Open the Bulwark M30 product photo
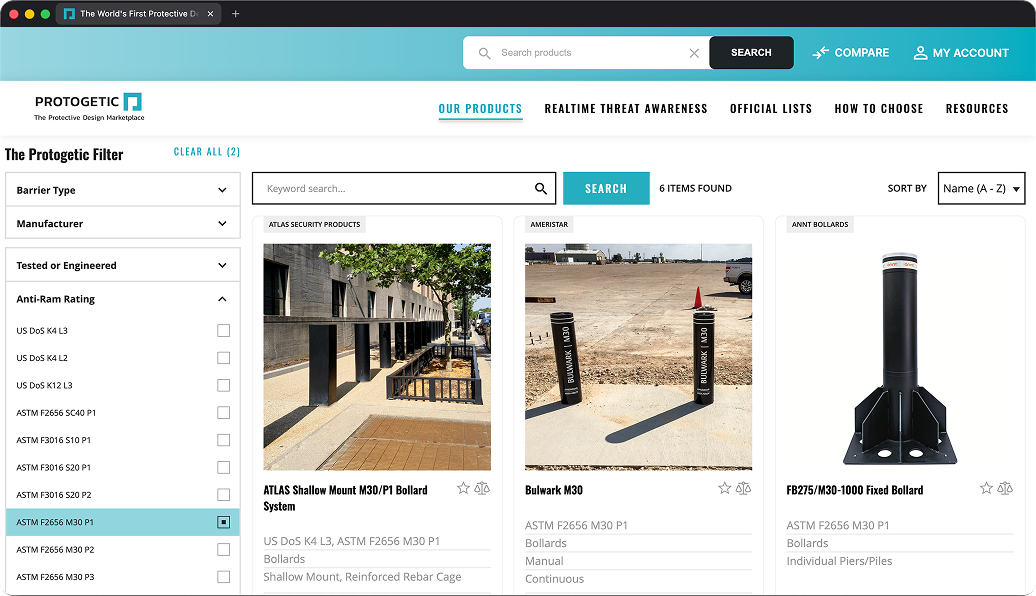This screenshot has height=596, width=1036. tap(638, 357)
